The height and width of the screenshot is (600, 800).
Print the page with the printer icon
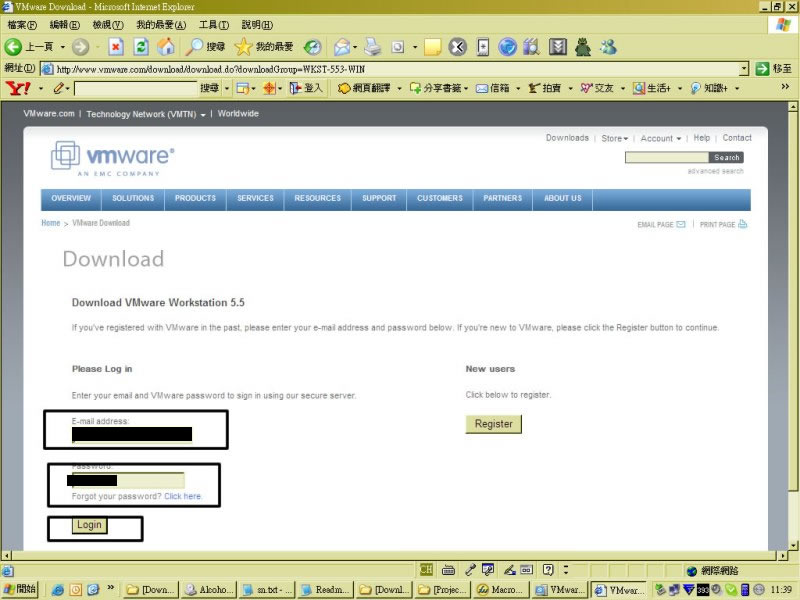(x=373, y=47)
